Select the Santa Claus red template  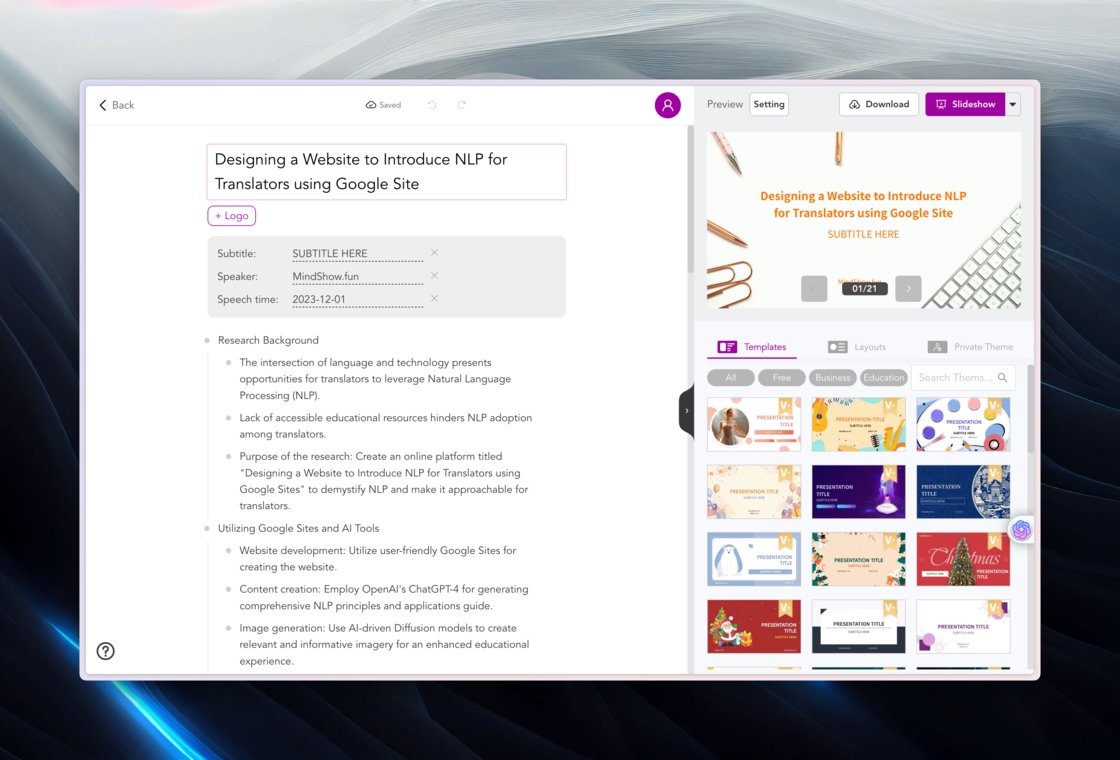click(754, 626)
